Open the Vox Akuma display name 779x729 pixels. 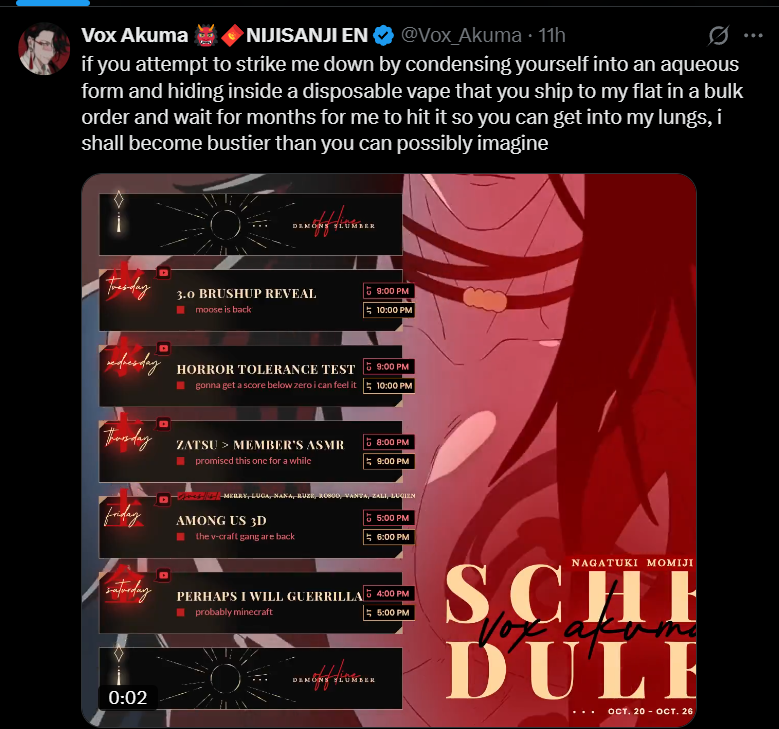(x=135, y=35)
